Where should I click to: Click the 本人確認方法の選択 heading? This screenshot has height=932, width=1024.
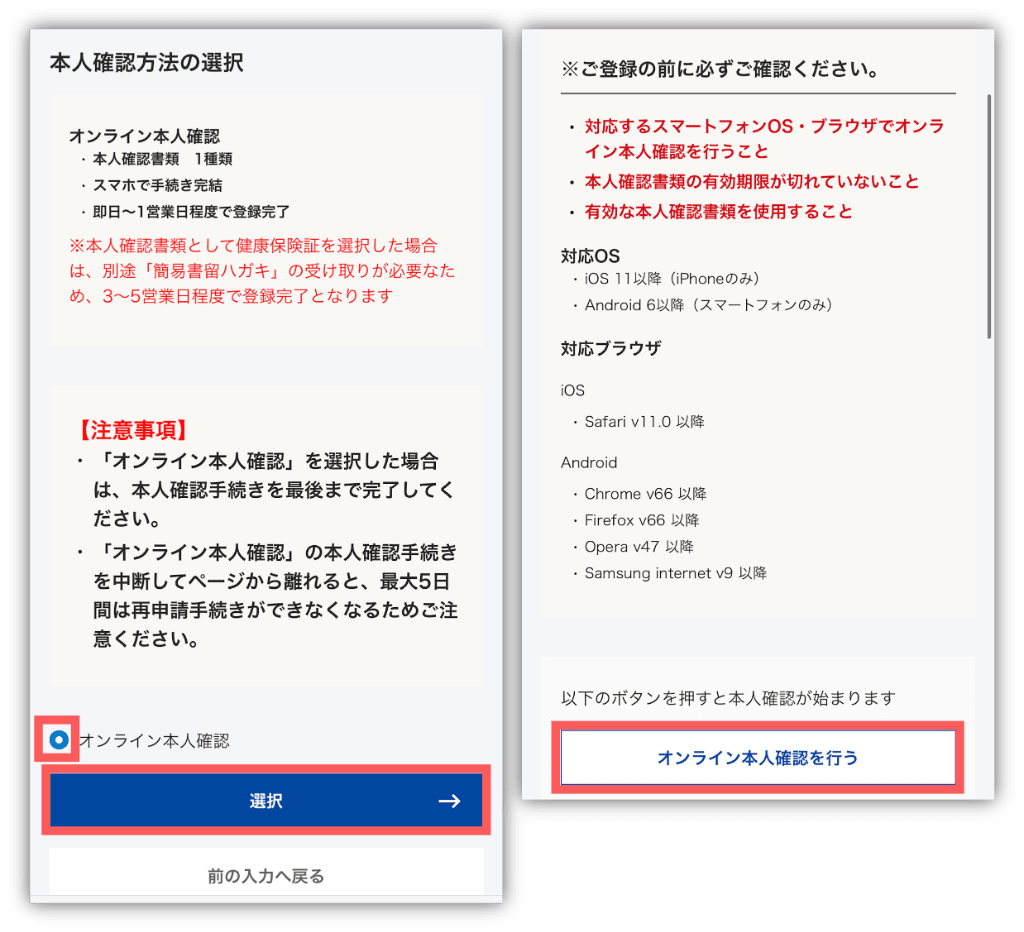click(146, 63)
